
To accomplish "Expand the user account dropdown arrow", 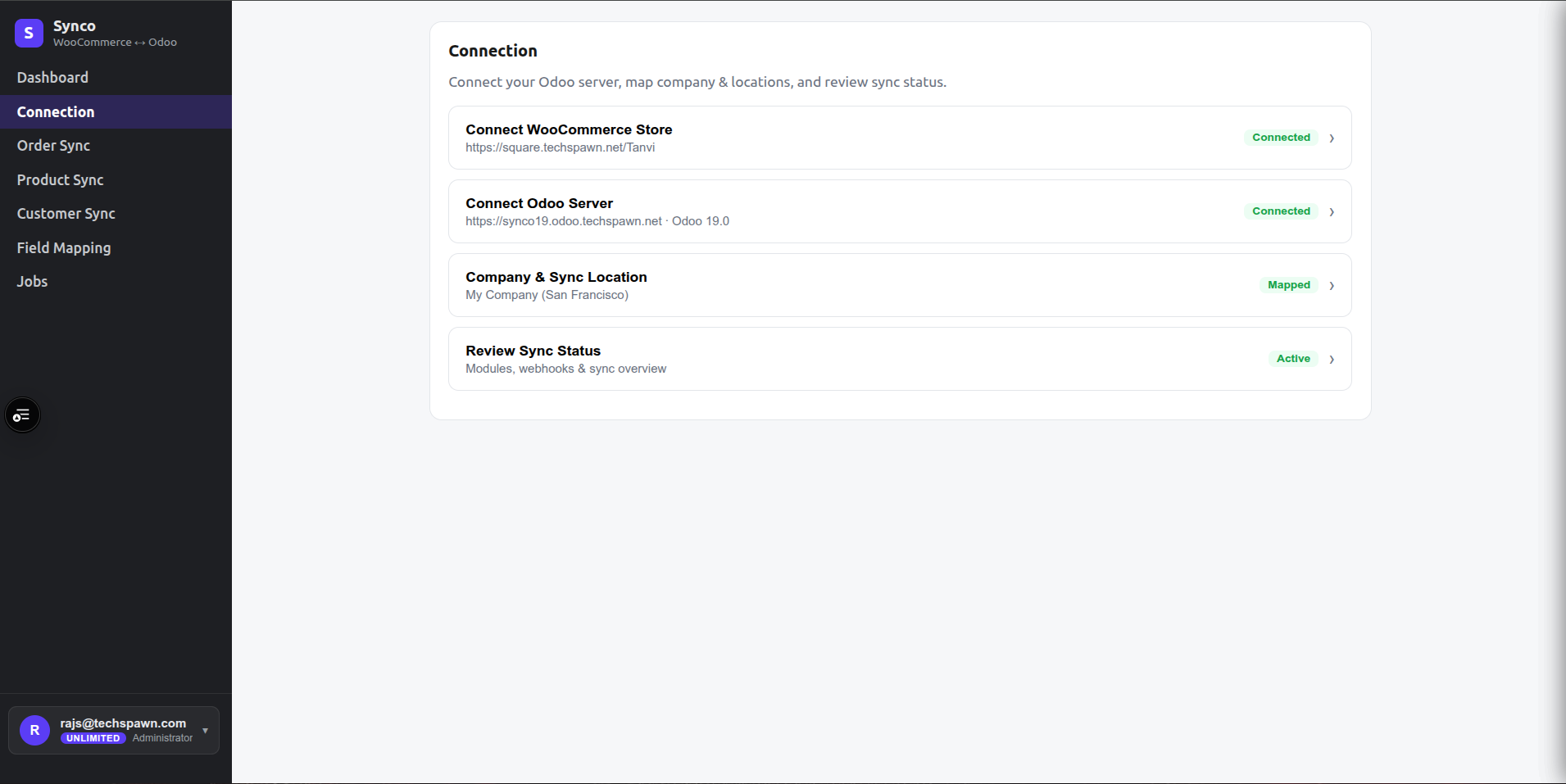I will coord(205,731).
